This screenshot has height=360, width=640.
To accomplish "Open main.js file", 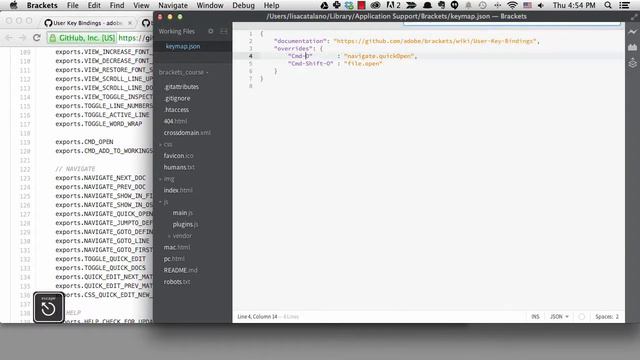I will click(182, 213).
